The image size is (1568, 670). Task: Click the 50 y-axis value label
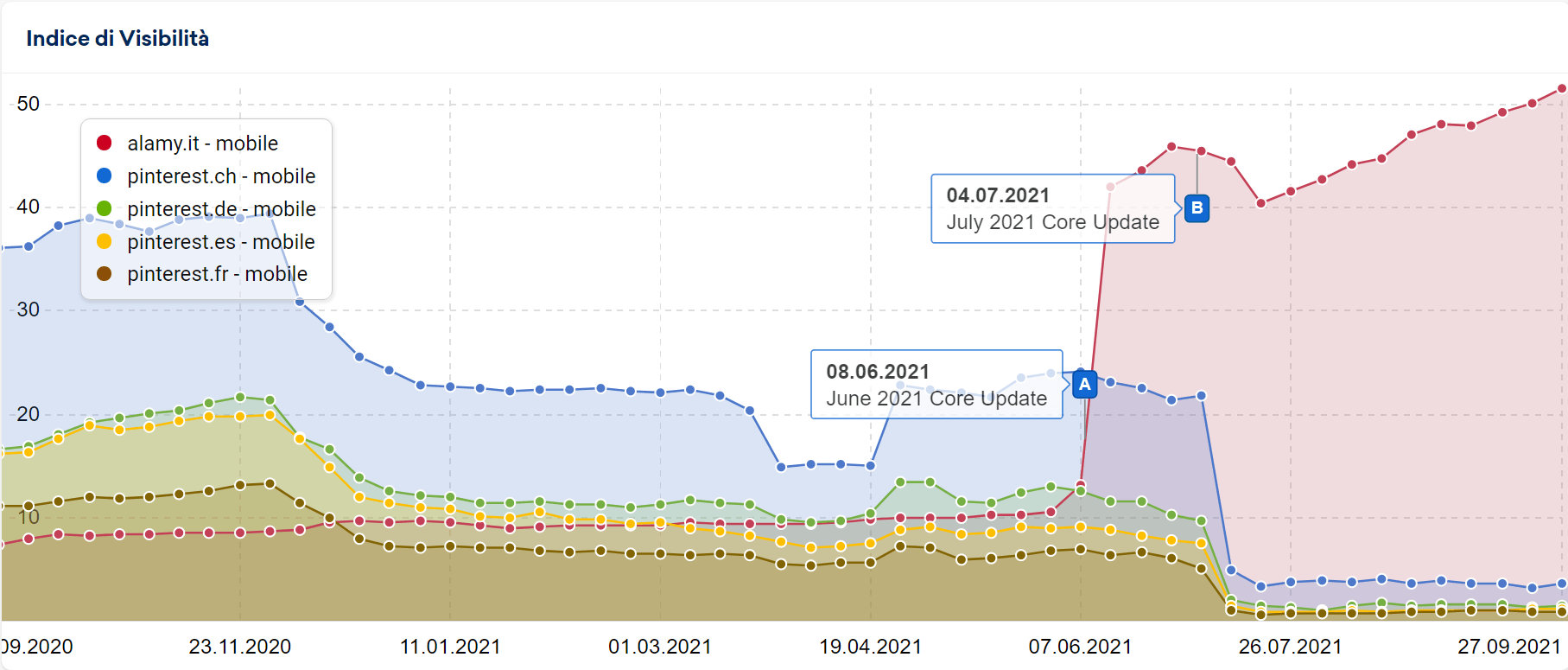29,104
